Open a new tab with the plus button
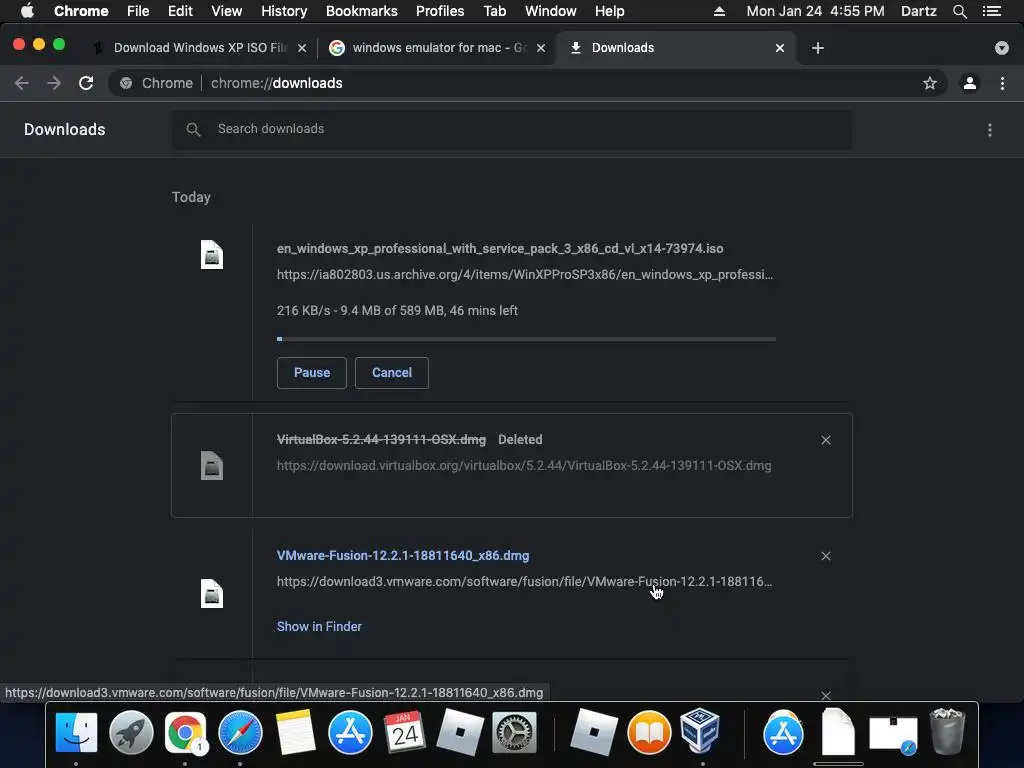Image resolution: width=1024 pixels, height=768 pixels. tap(818, 48)
